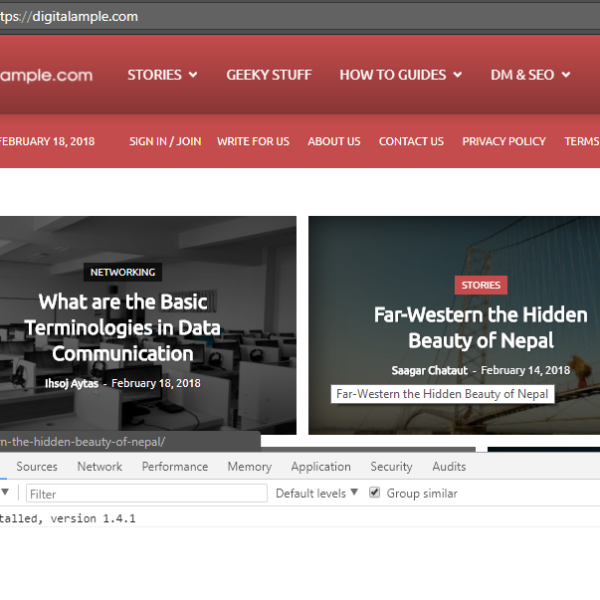Open the STORIES navigation menu
The image size is (600, 600).
pos(154,75)
